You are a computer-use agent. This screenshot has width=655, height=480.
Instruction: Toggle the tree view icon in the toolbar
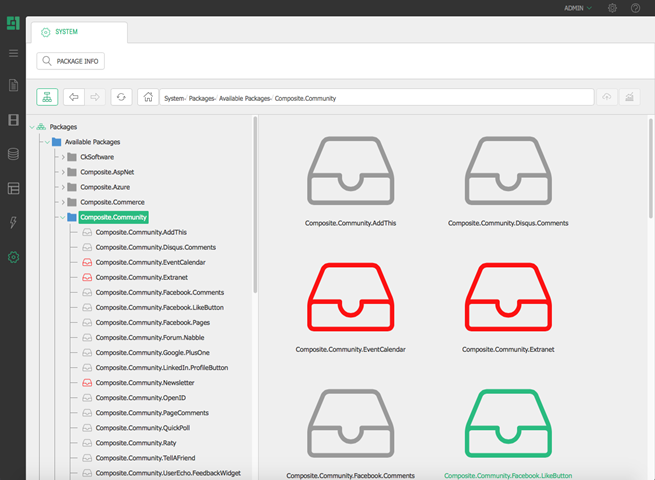47,97
